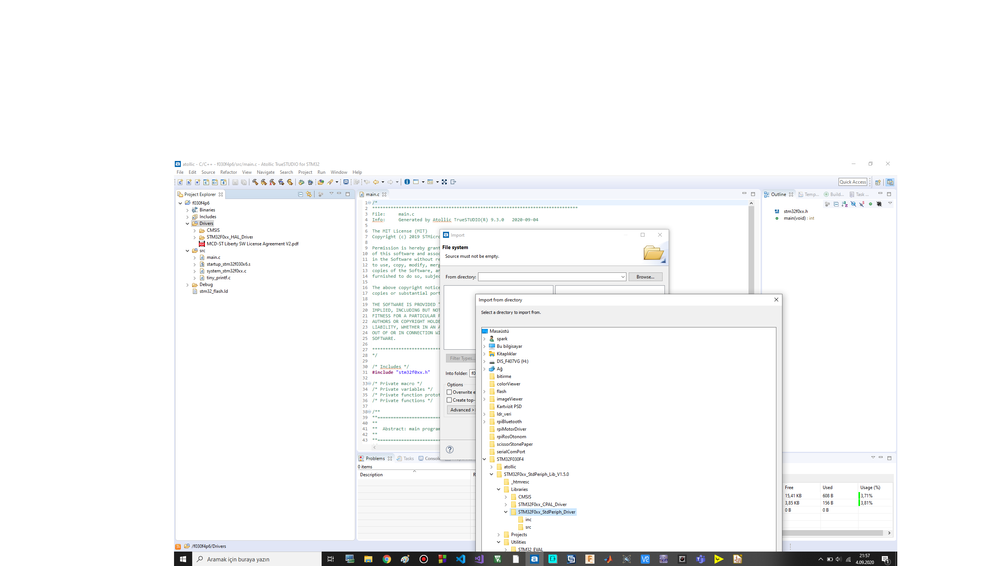999x566 pixels.
Task: Expand the CMSIS folder under Drivers
Action: (x=194, y=231)
